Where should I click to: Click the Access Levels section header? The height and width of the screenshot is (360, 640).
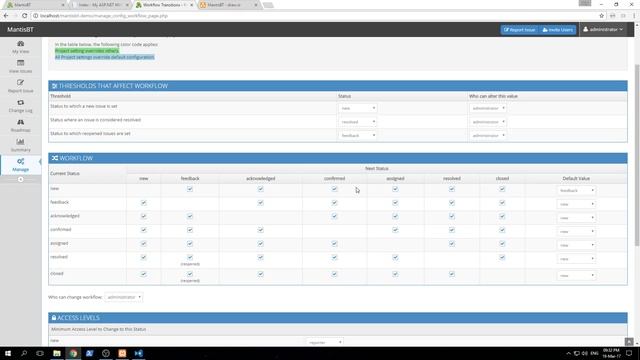tap(338, 318)
